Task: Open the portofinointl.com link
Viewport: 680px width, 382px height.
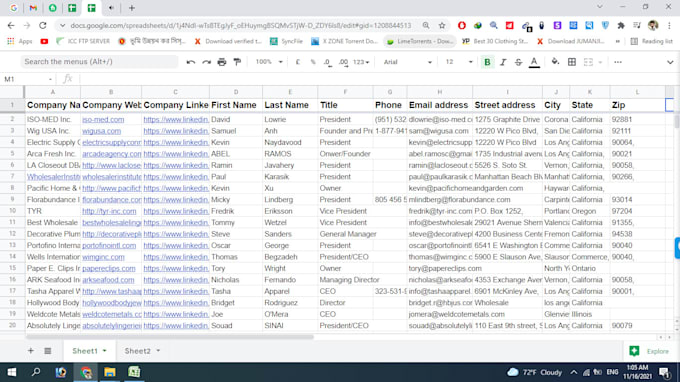Action: click(109, 245)
